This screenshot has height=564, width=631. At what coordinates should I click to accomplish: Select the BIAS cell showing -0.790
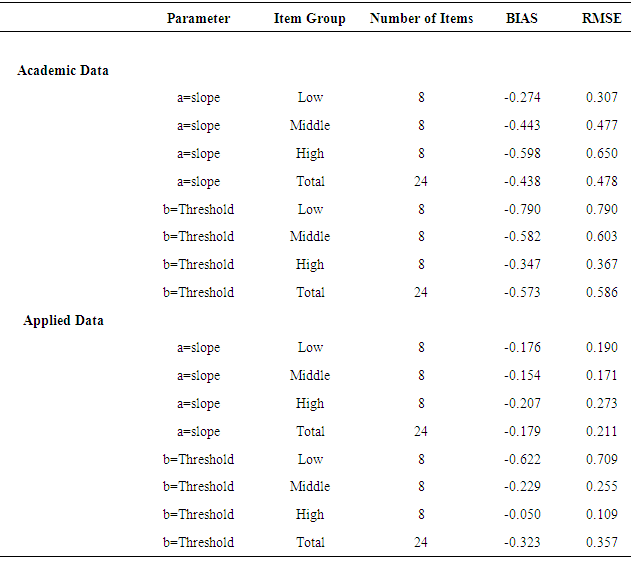(522, 210)
